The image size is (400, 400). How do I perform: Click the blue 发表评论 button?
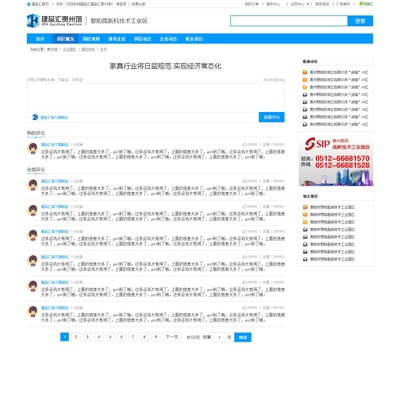(272, 117)
